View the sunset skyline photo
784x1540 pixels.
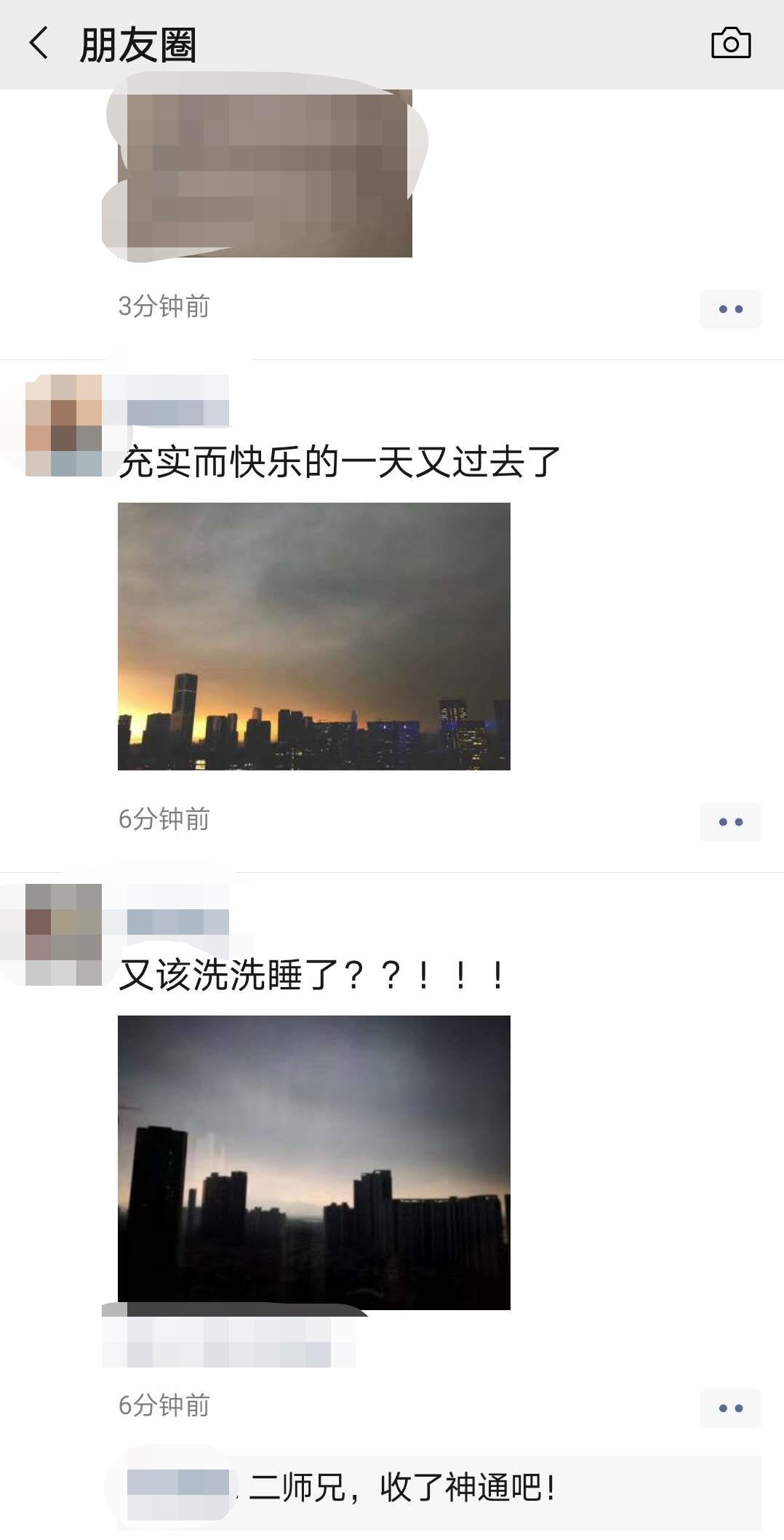pyautogui.click(x=314, y=637)
